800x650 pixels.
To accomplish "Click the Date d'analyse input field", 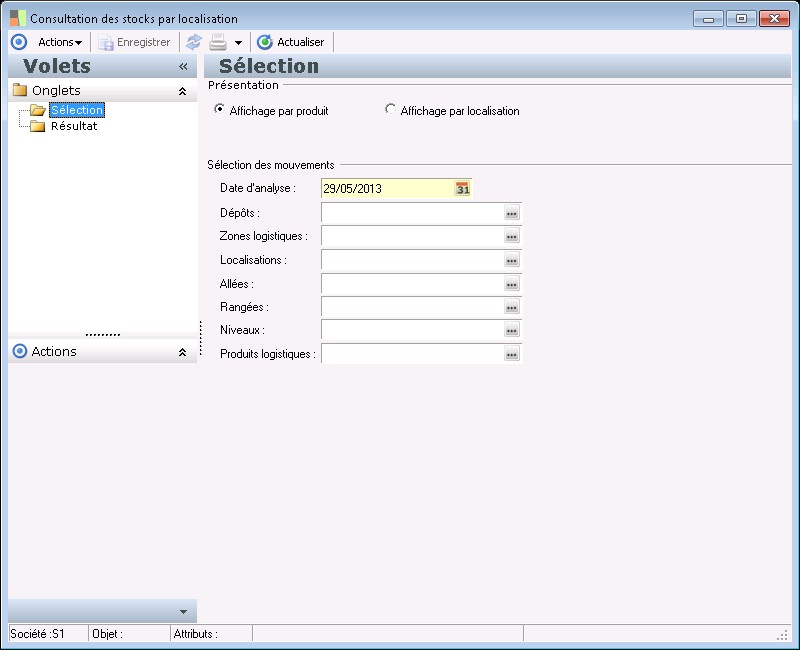I will [387, 189].
